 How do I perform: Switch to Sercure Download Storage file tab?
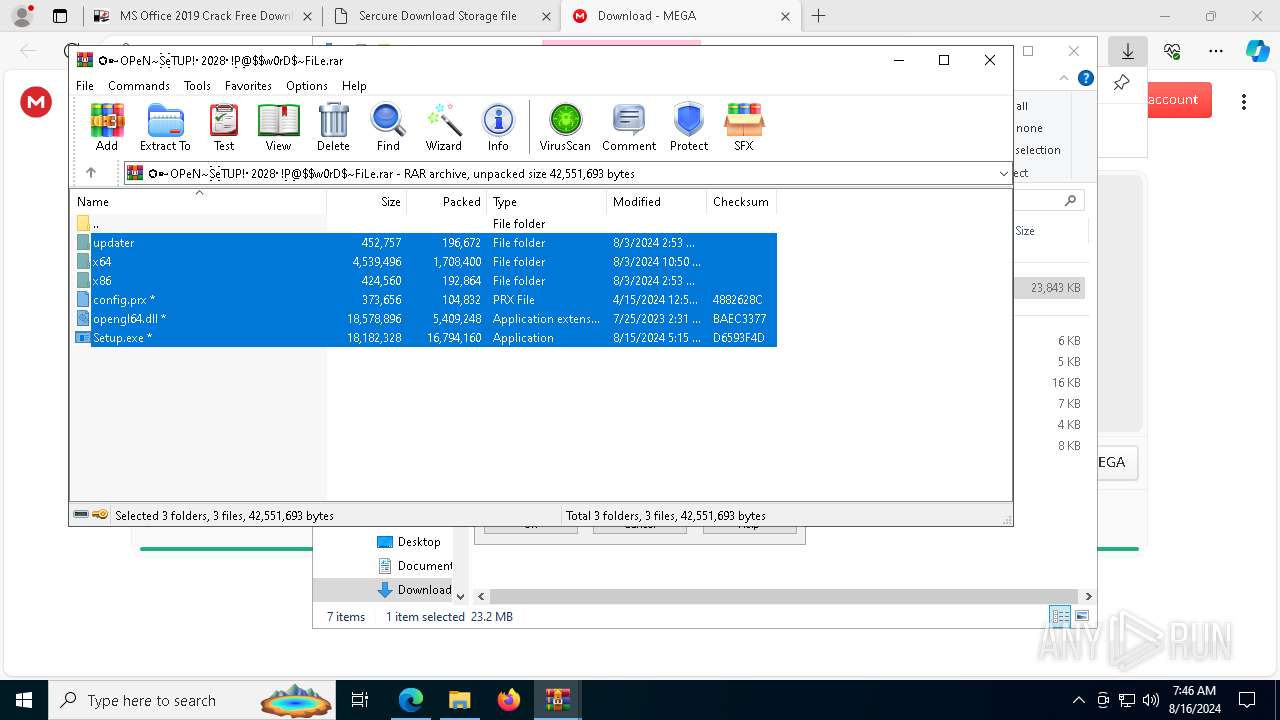pos(440,16)
